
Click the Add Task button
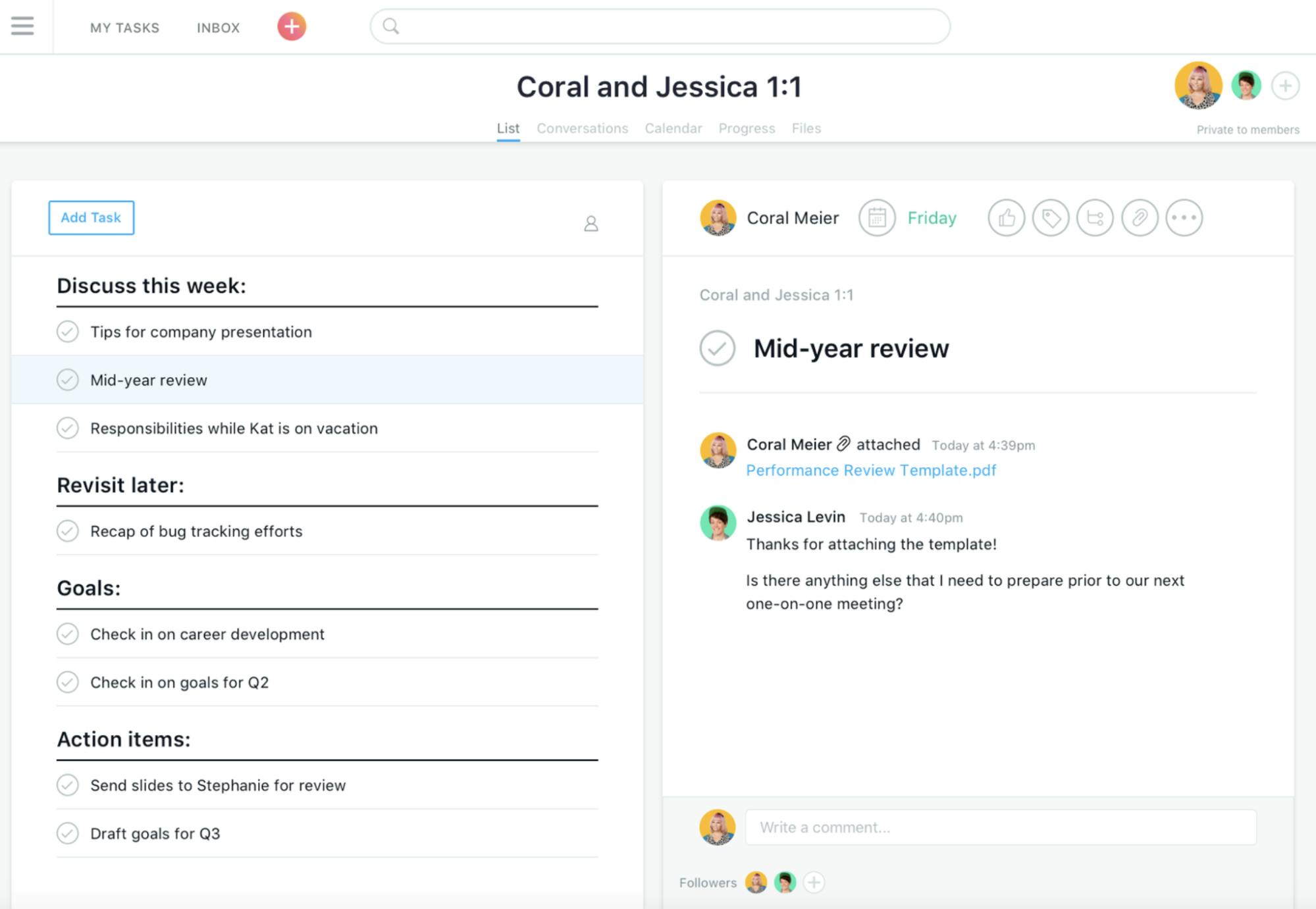pyautogui.click(x=90, y=217)
